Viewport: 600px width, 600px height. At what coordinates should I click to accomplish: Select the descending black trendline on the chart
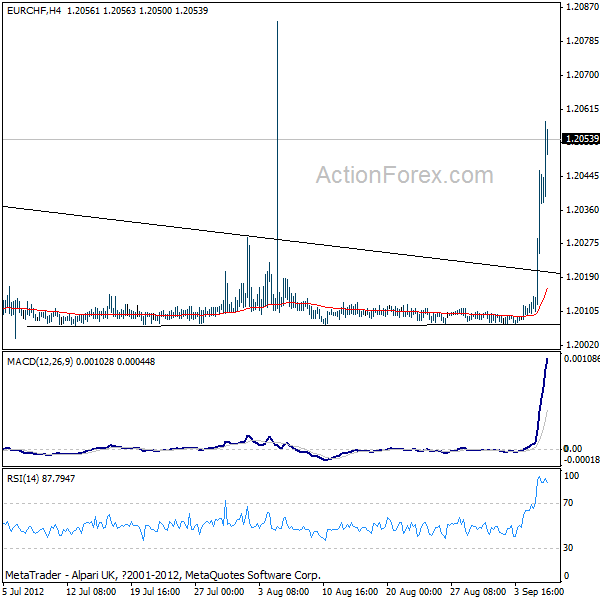pyautogui.click(x=281, y=240)
